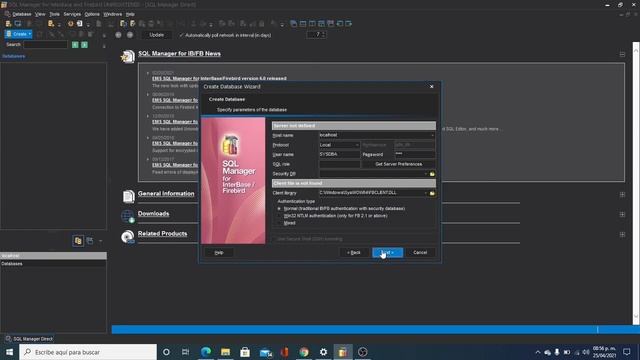Select Databases row under localhost
Image resolution: width=640 pixels, height=360 pixels.
tap(53, 264)
